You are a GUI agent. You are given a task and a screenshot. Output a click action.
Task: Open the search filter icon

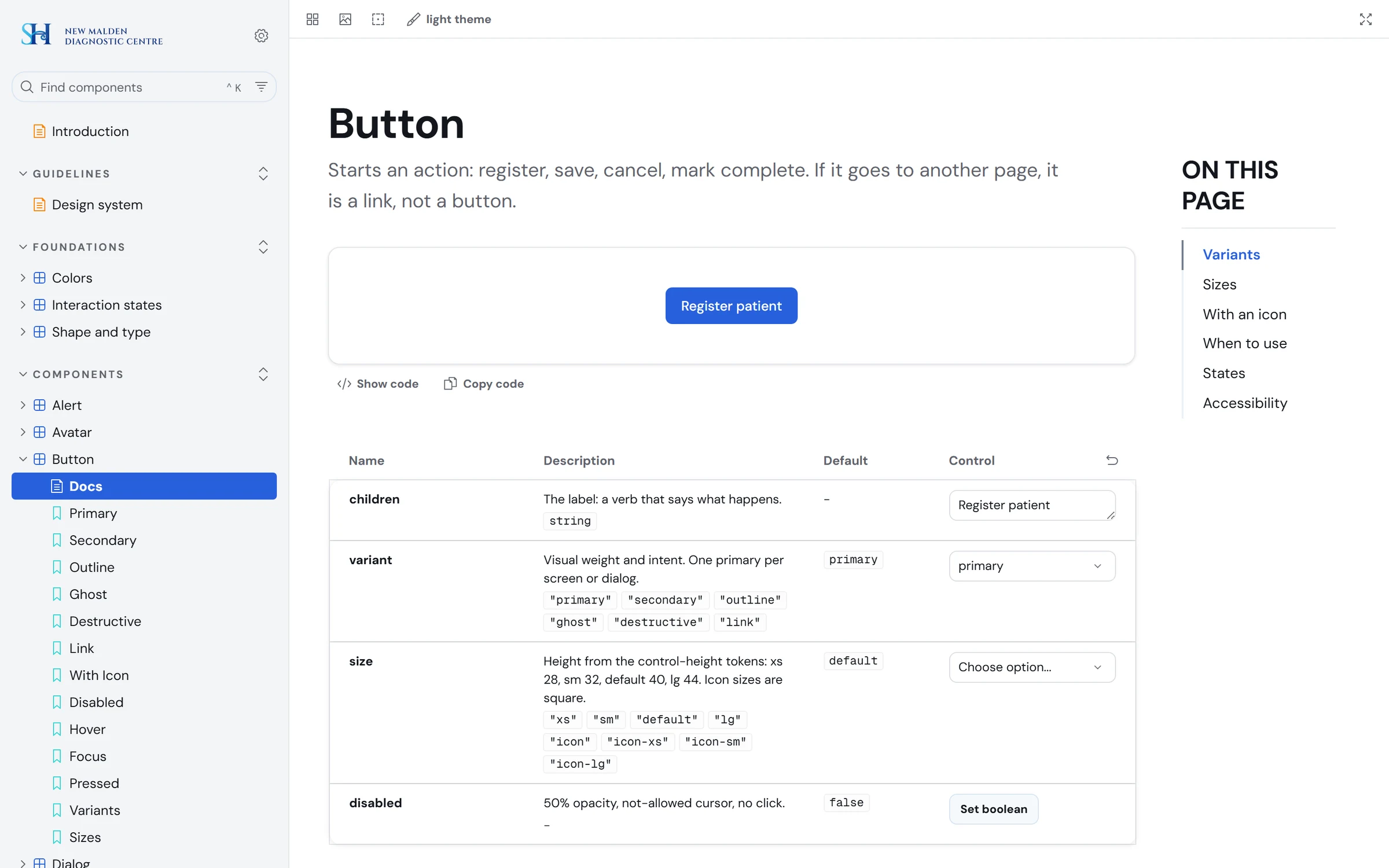coord(262,87)
